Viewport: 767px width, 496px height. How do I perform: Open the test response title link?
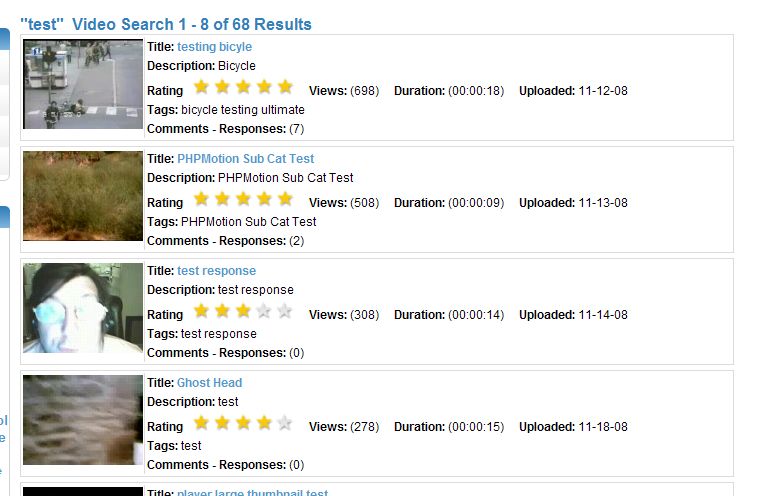click(216, 271)
